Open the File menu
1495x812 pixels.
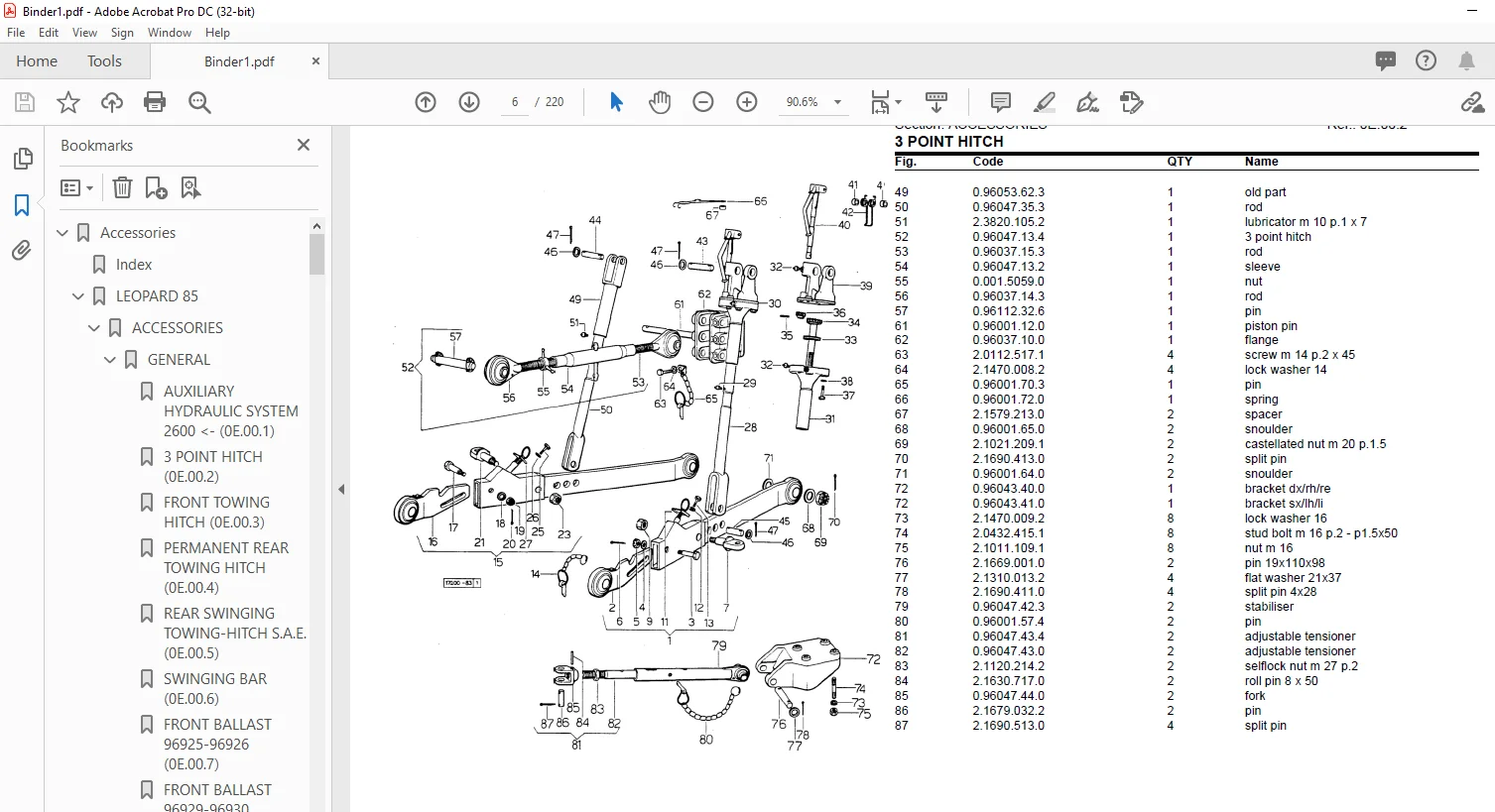(16, 33)
